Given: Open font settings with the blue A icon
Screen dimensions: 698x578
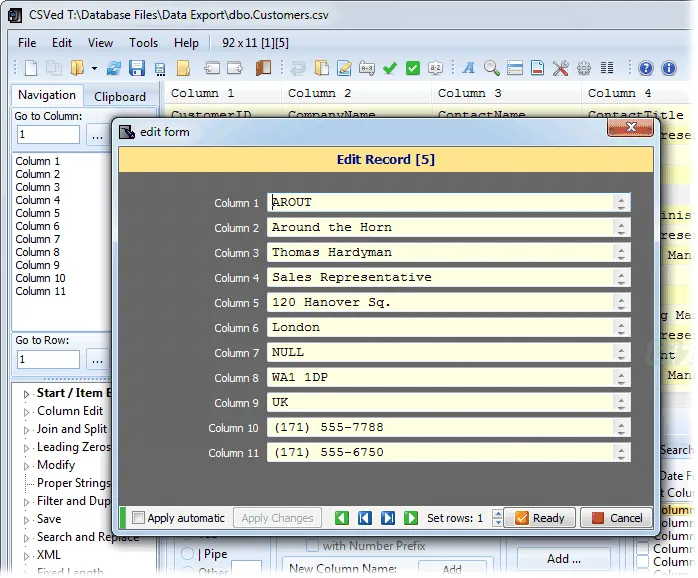Looking at the screenshot, I should [x=468, y=68].
